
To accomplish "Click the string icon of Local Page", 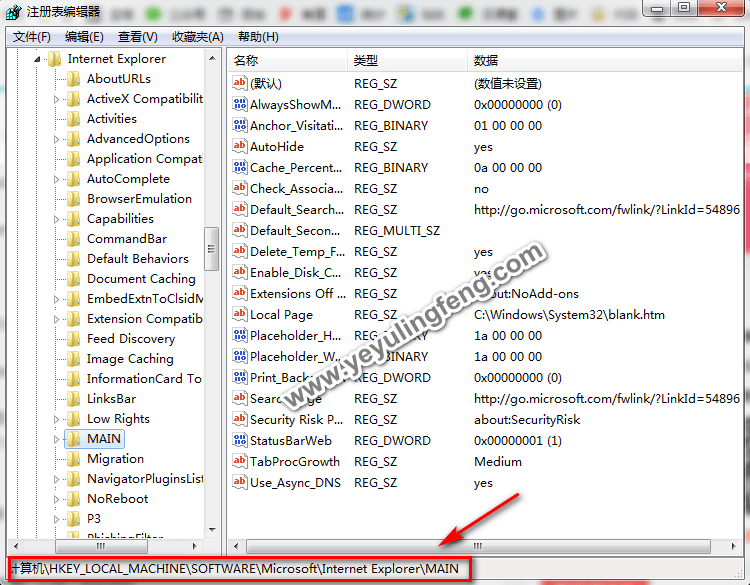I will (240, 314).
